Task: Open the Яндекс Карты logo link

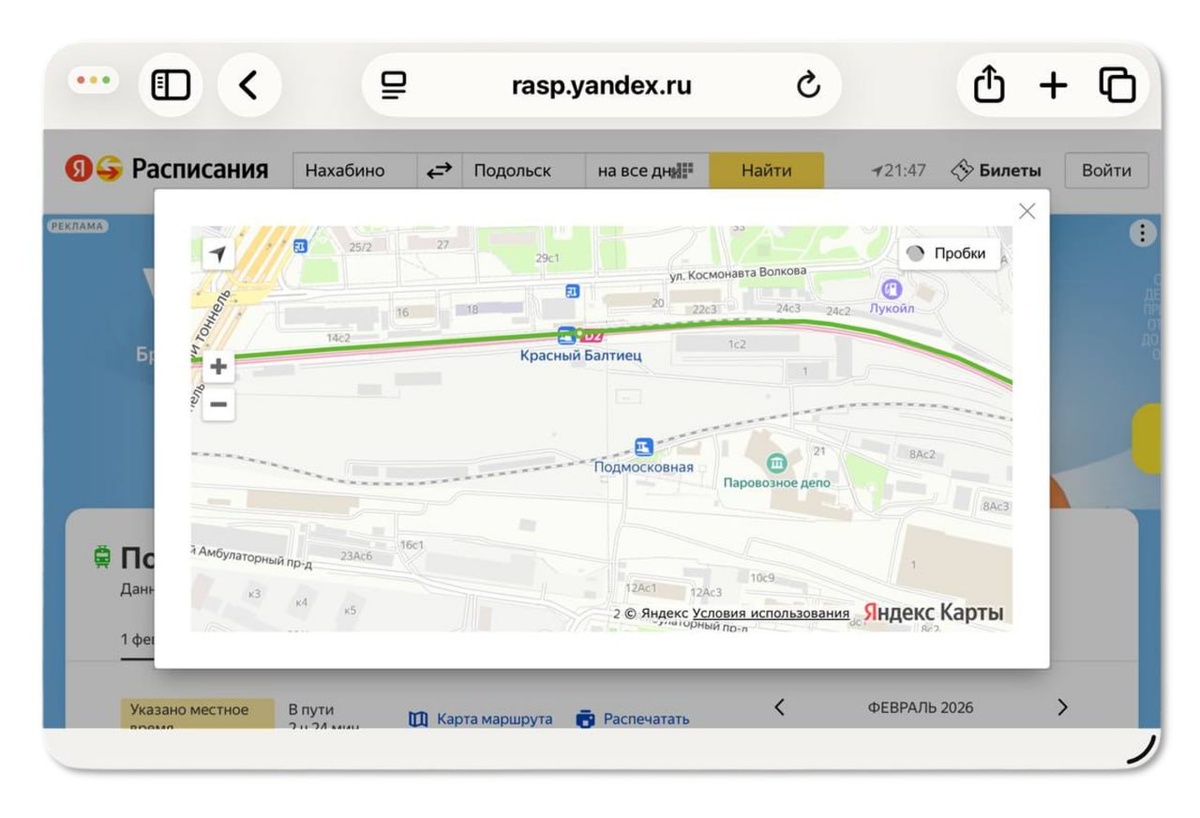Action: point(933,612)
